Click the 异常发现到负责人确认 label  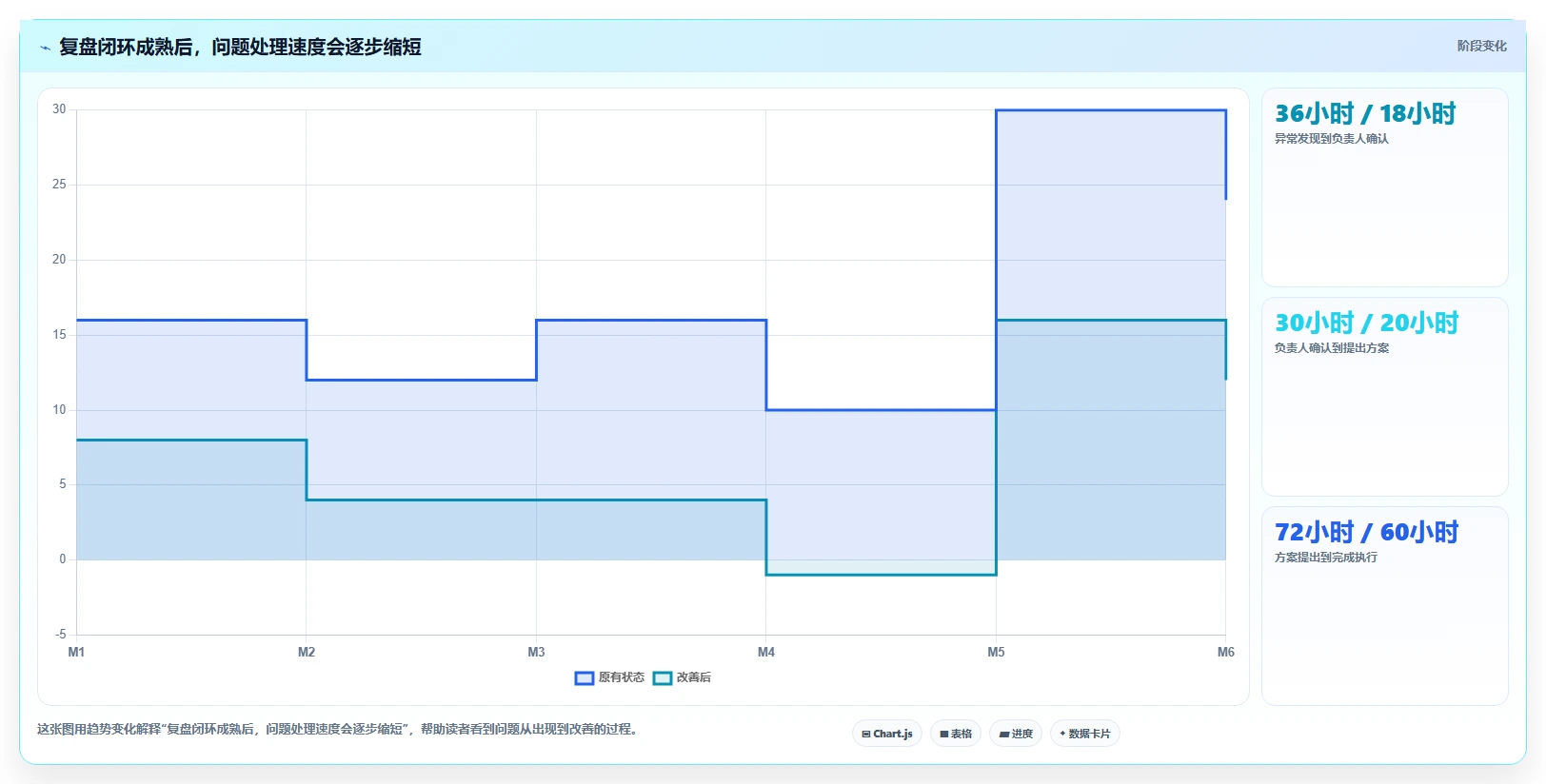(1332, 139)
